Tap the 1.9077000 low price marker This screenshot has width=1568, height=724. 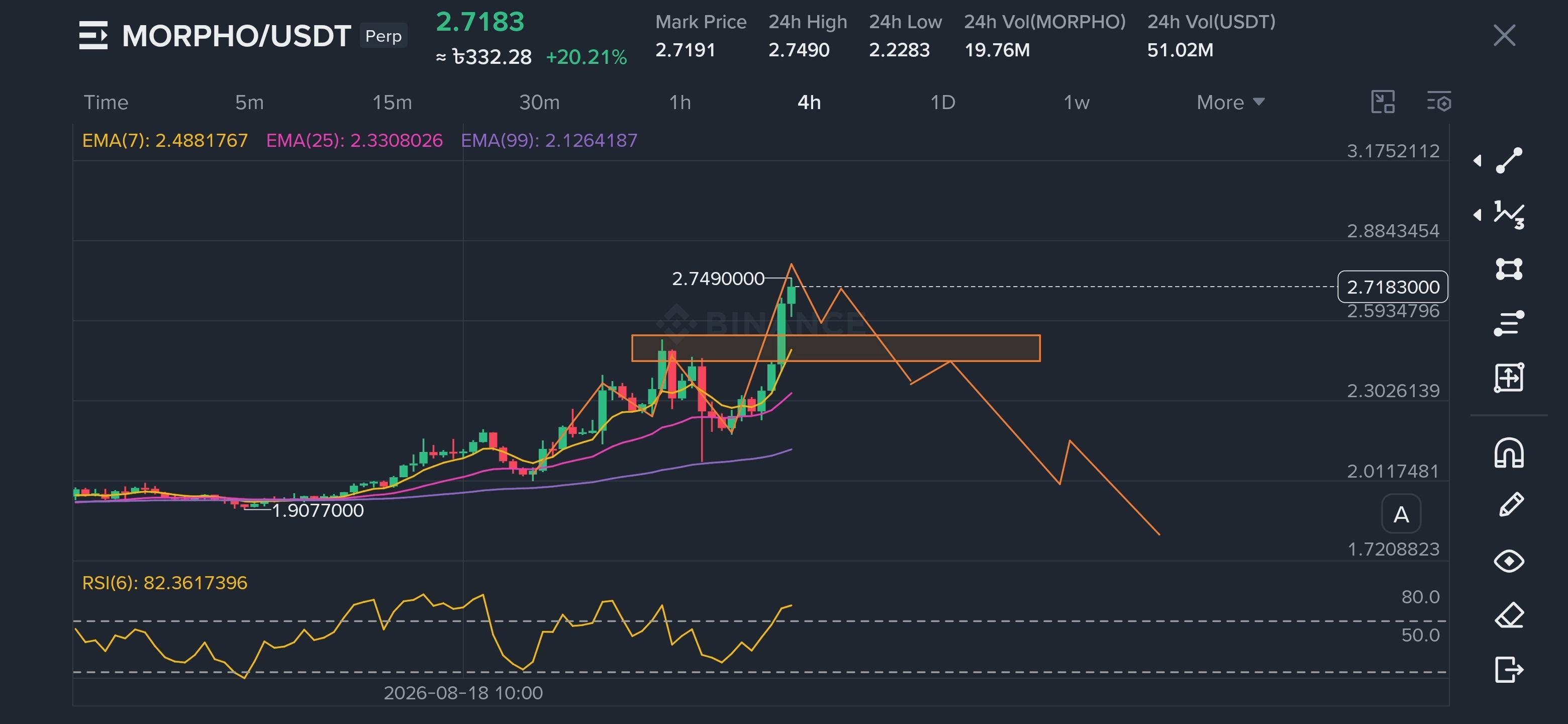click(318, 510)
